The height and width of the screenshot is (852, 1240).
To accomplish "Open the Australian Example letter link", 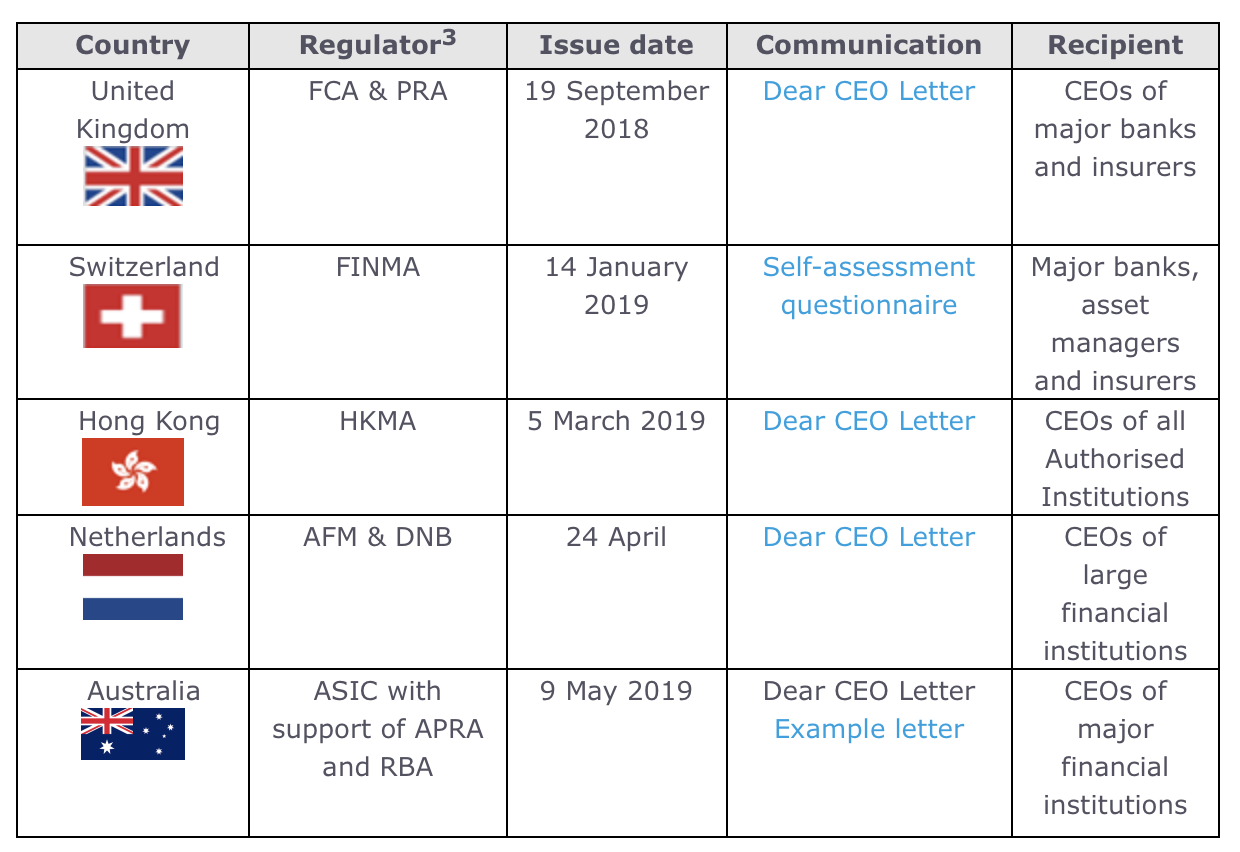I will [868, 729].
